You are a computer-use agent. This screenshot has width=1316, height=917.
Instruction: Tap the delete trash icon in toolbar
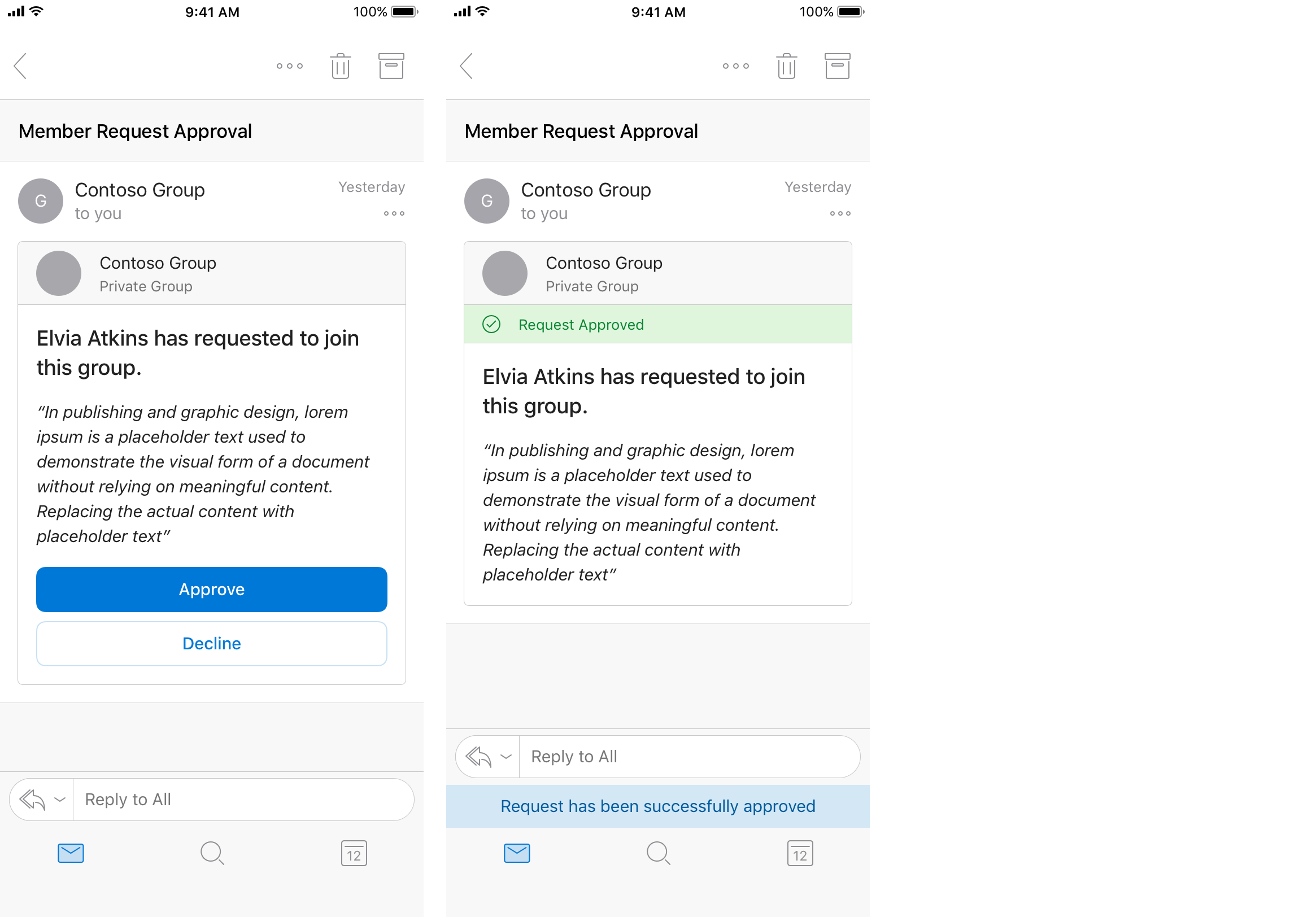(341, 65)
